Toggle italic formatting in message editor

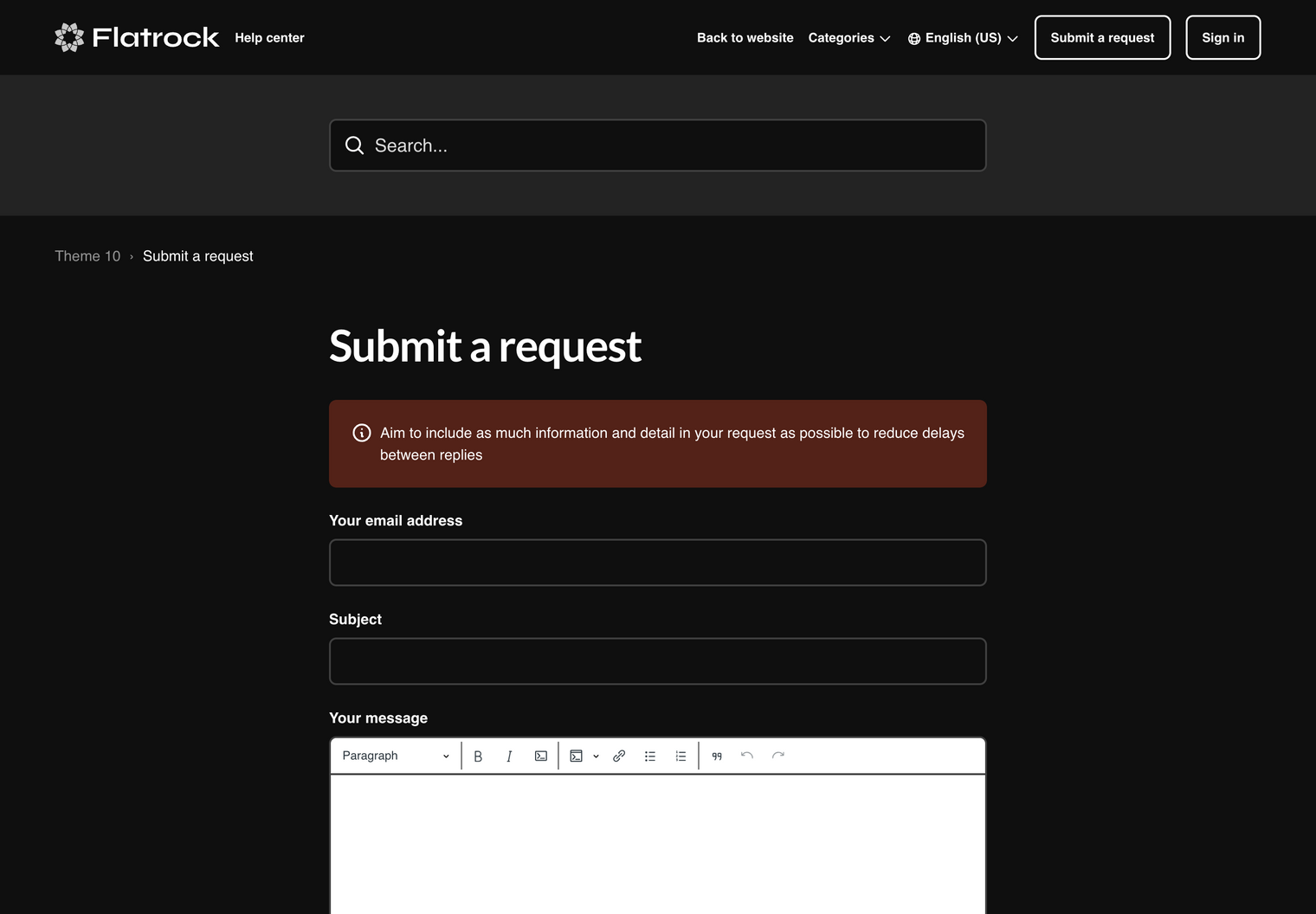(509, 756)
